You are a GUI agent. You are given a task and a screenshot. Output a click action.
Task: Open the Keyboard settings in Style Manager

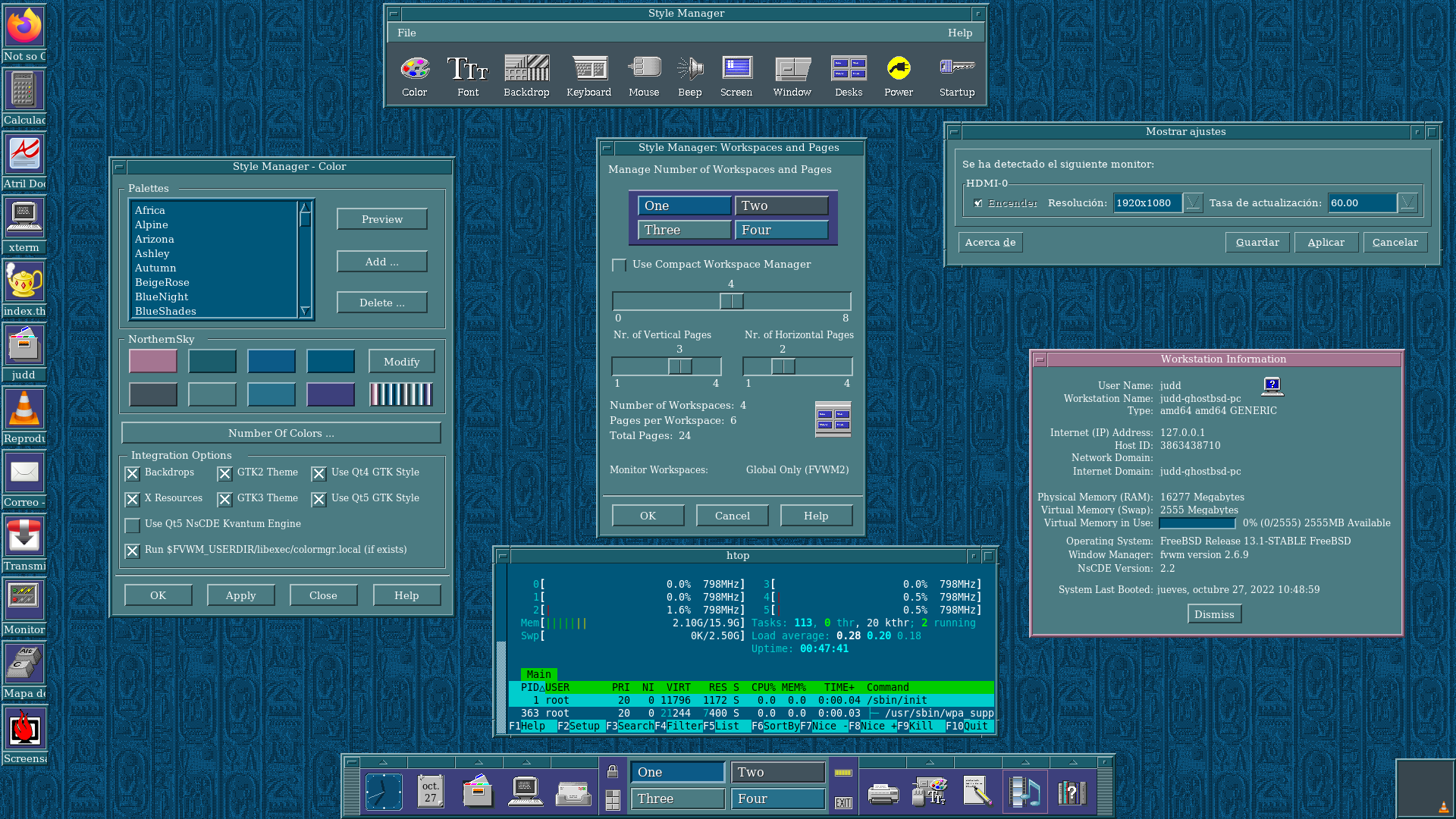tap(589, 76)
